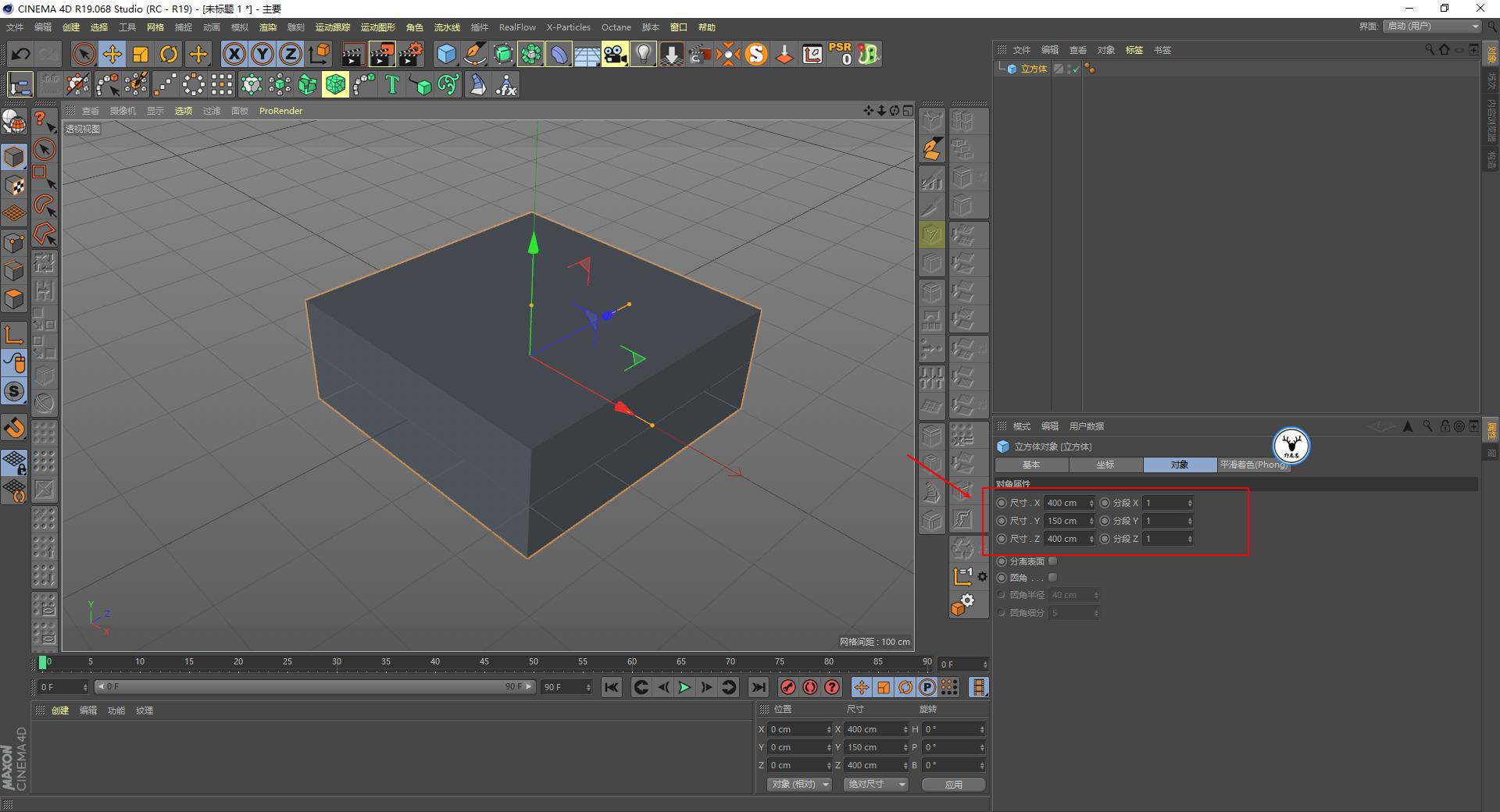Open the 渲染 menu in the menu bar
1500x812 pixels.
(268, 27)
